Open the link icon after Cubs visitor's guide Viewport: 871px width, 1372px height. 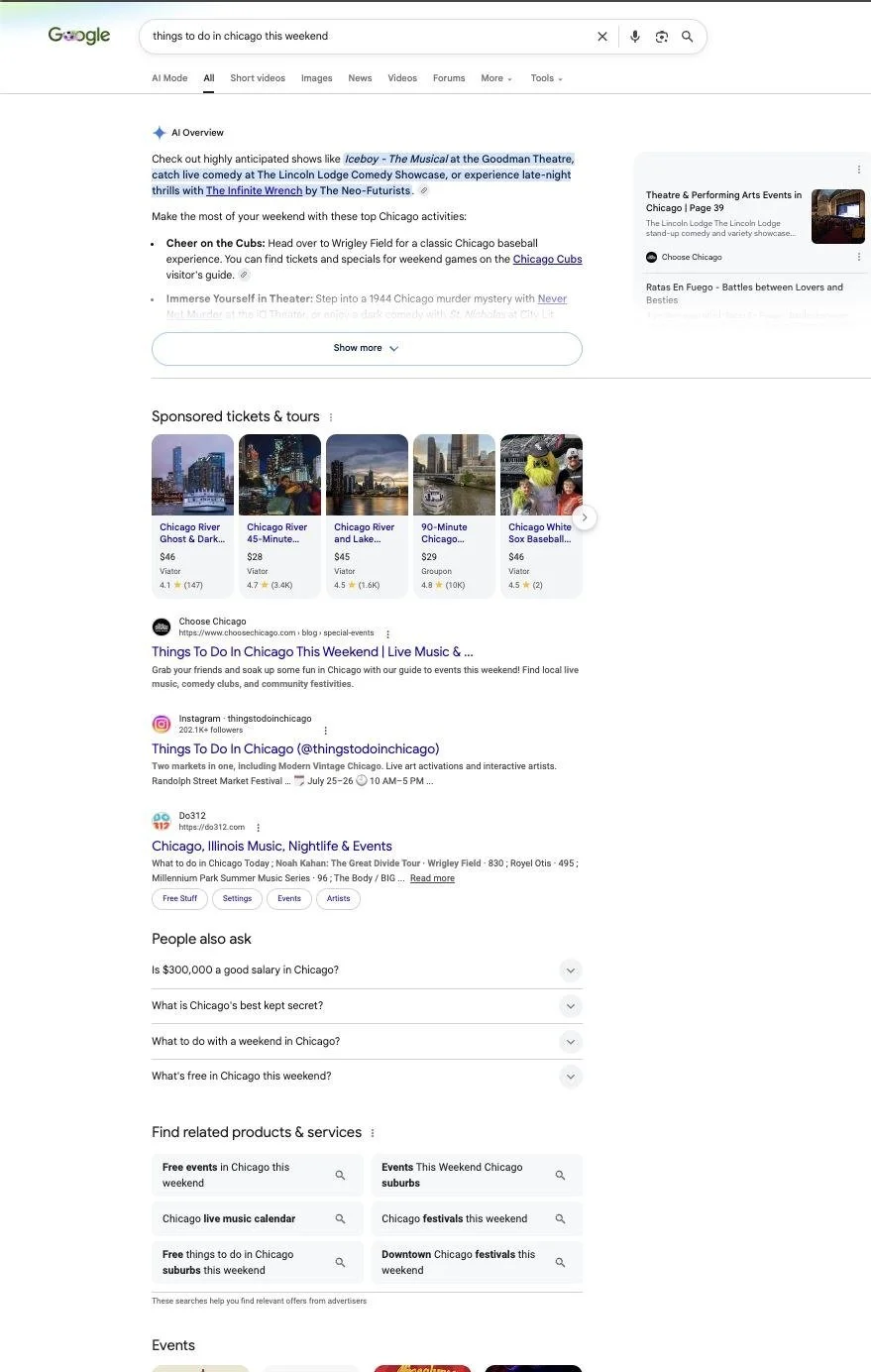(x=244, y=275)
